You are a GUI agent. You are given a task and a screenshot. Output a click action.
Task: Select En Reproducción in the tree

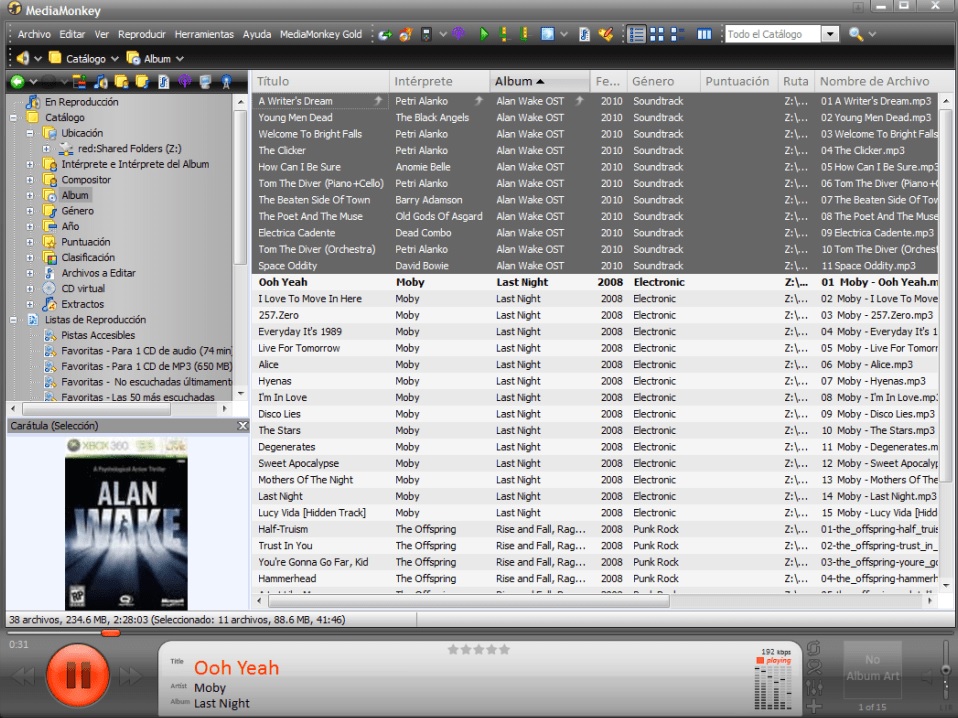coord(81,102)
